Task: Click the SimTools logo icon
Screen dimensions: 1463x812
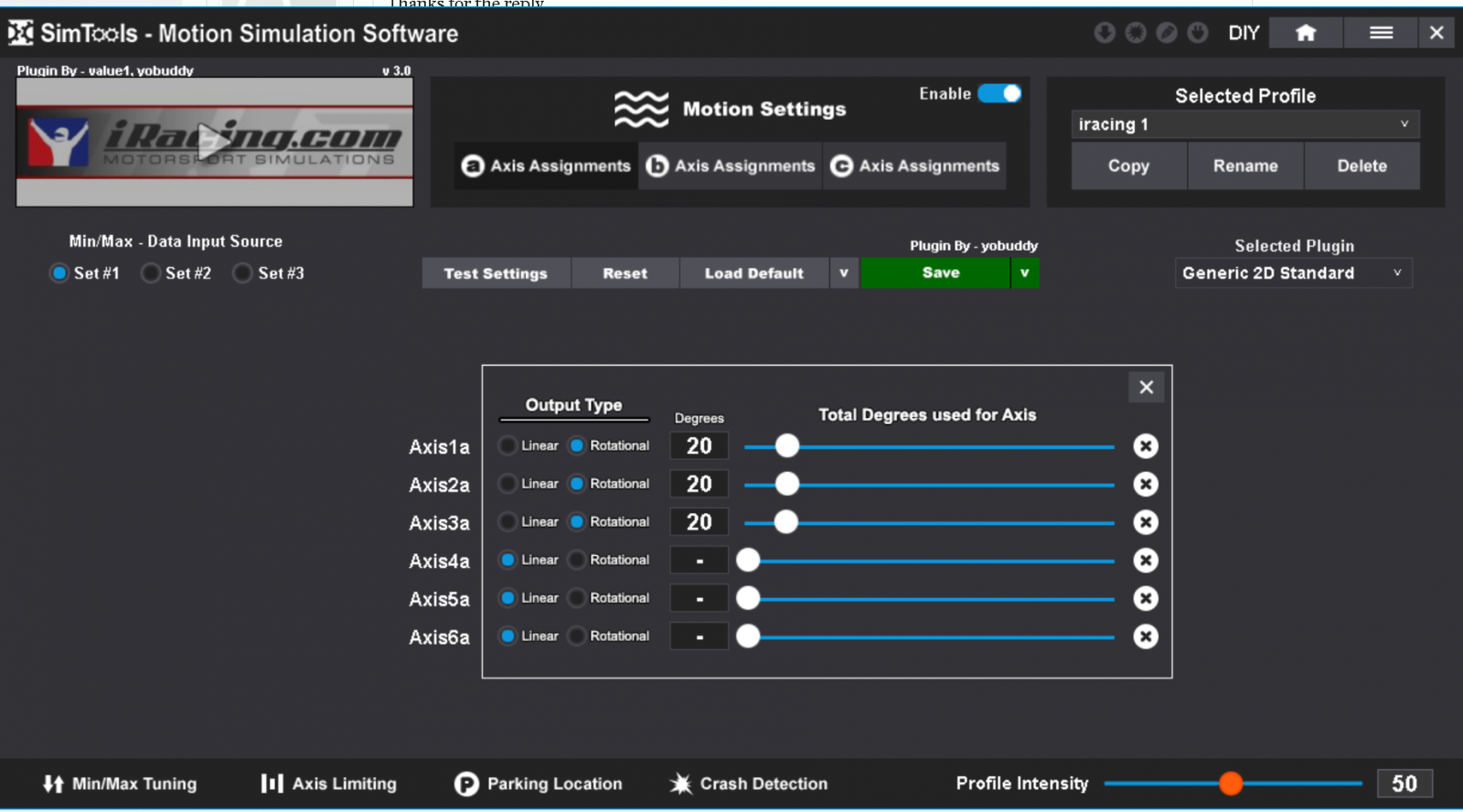Action: pos(21,33)
